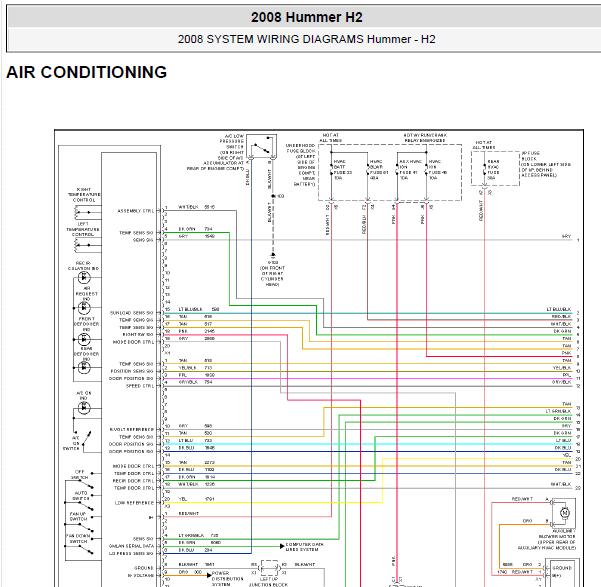Click the 'G103 (on front of right cylinder head)' note

(x=273, y=273)
